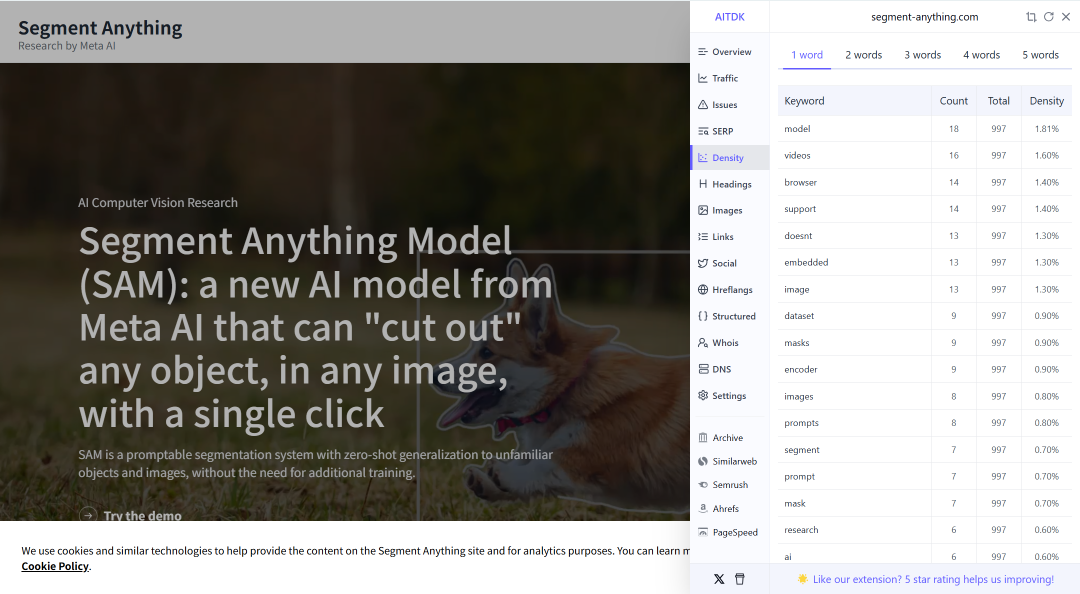The image size is (1080, 594).
Task: Switch to the 5 words tab
Action: pyautogui.click(x=1040, y=55)
